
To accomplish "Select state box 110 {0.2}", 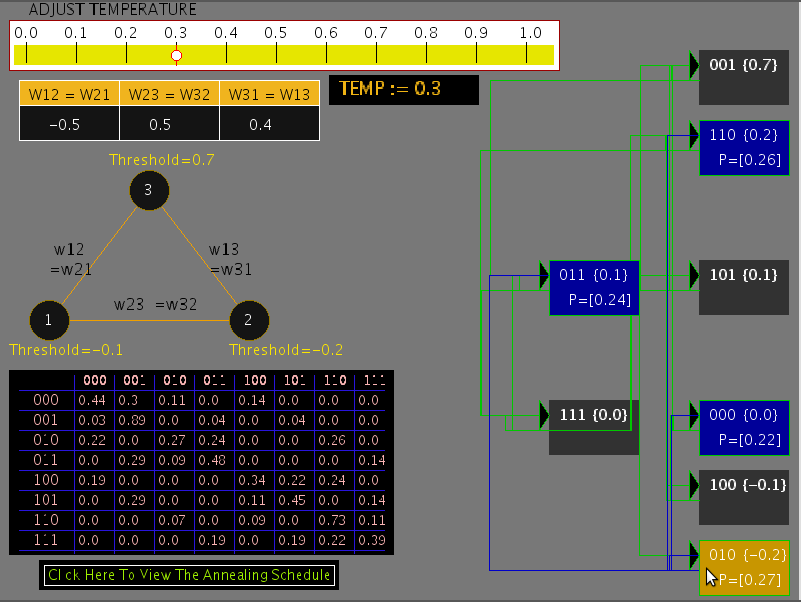I will [x=744, y=148].
